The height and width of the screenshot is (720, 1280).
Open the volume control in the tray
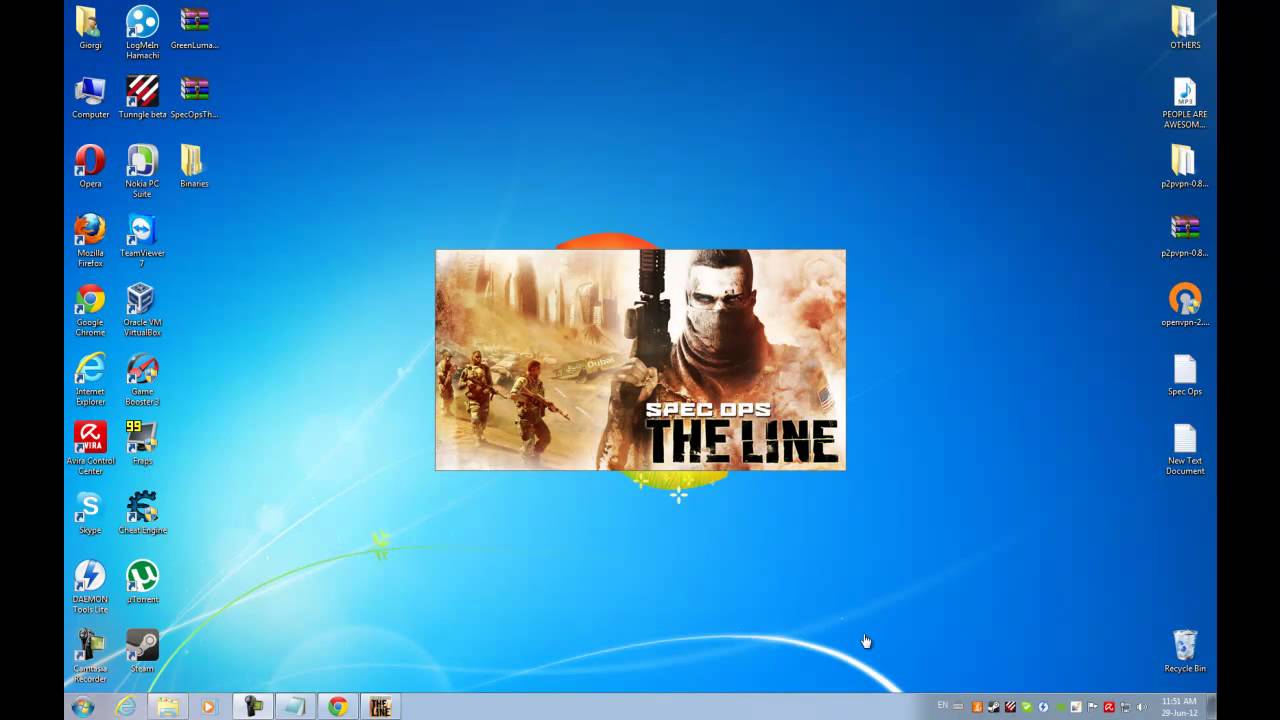(1140, 707)
